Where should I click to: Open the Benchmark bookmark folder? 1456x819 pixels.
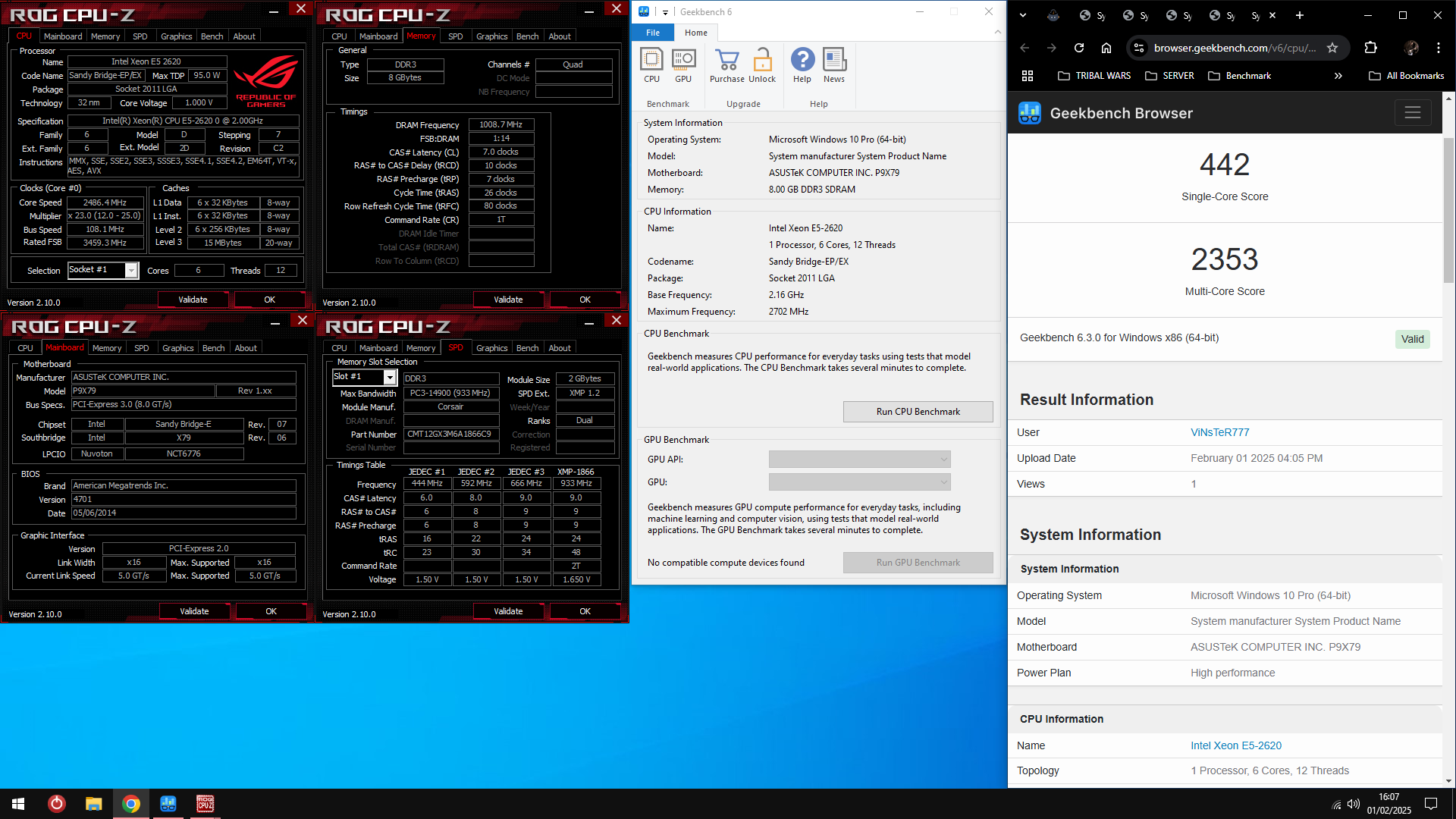pyautogui.click(x=1239, y=76)
